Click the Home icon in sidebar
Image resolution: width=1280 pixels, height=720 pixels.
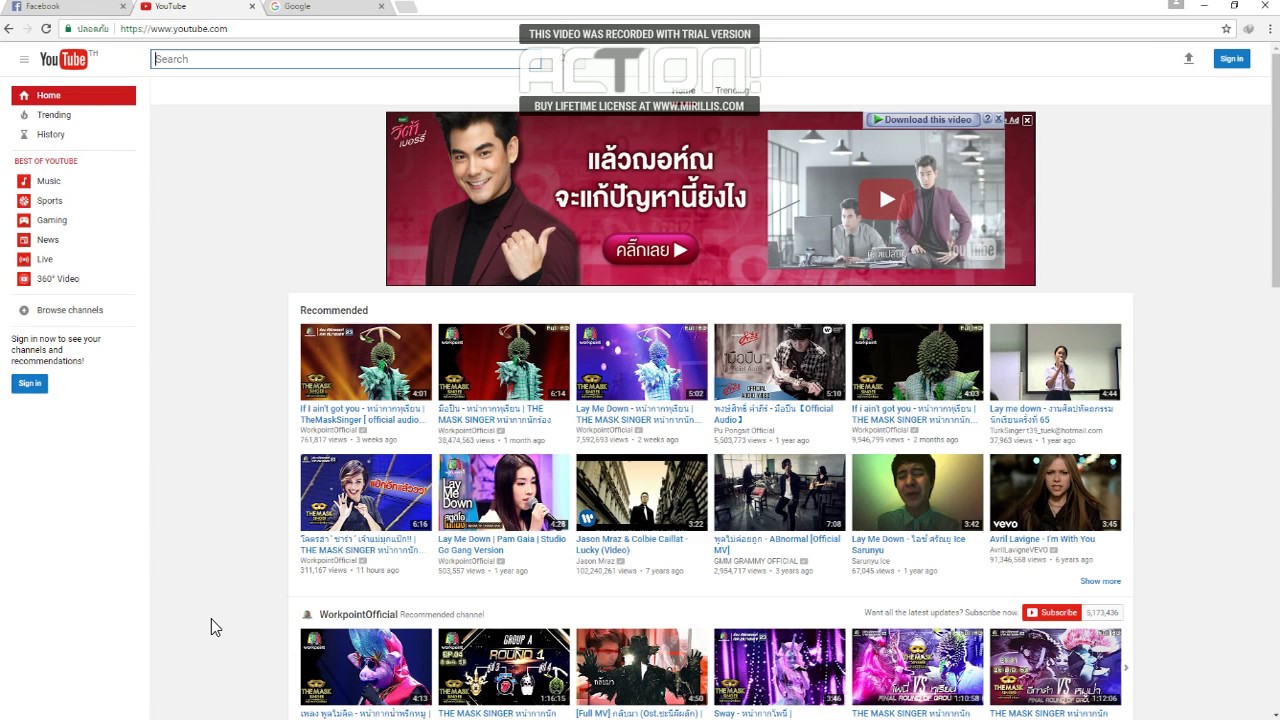coord(24,95)
